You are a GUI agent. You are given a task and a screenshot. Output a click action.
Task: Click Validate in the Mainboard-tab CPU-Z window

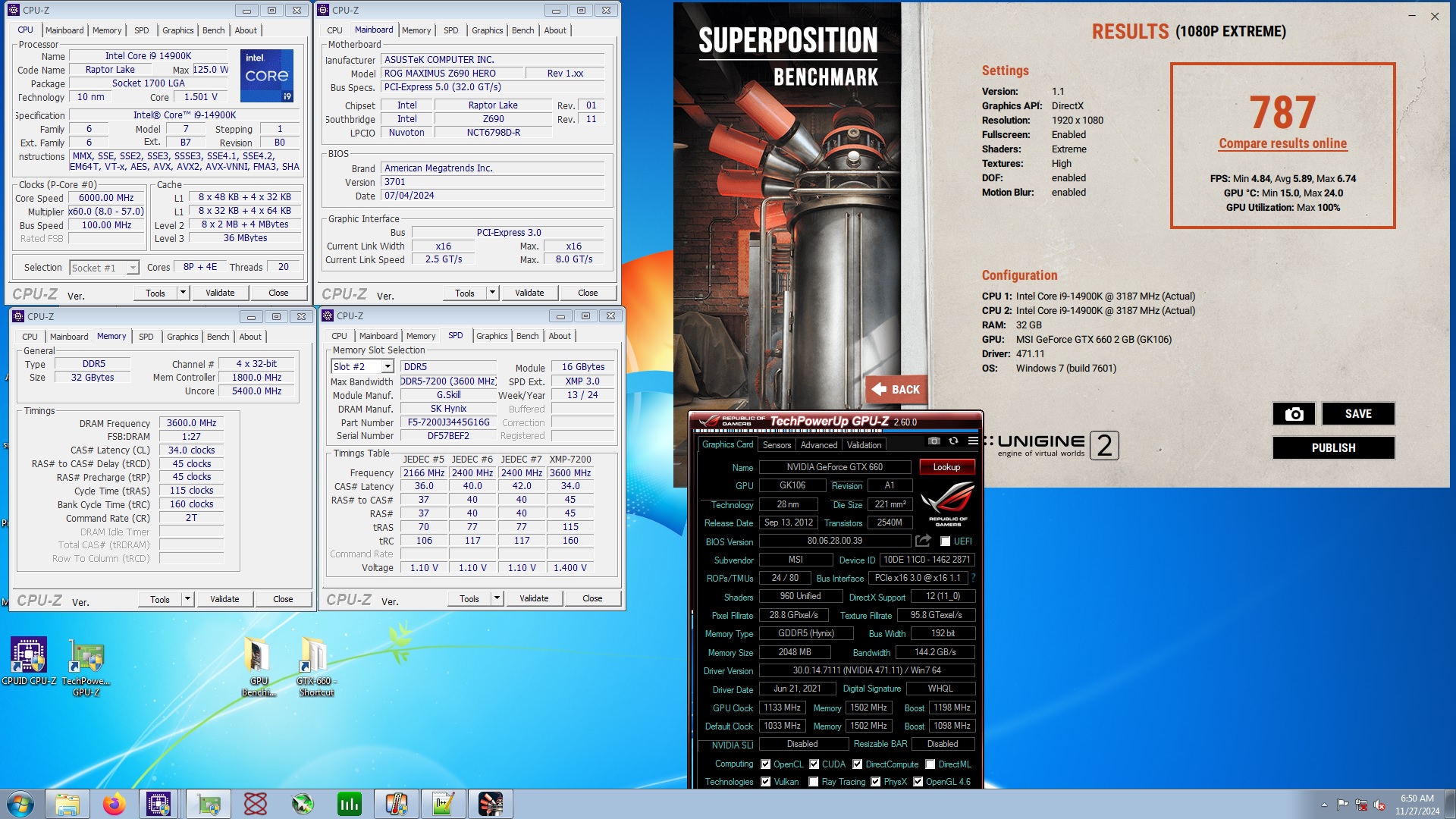[529, 293]
